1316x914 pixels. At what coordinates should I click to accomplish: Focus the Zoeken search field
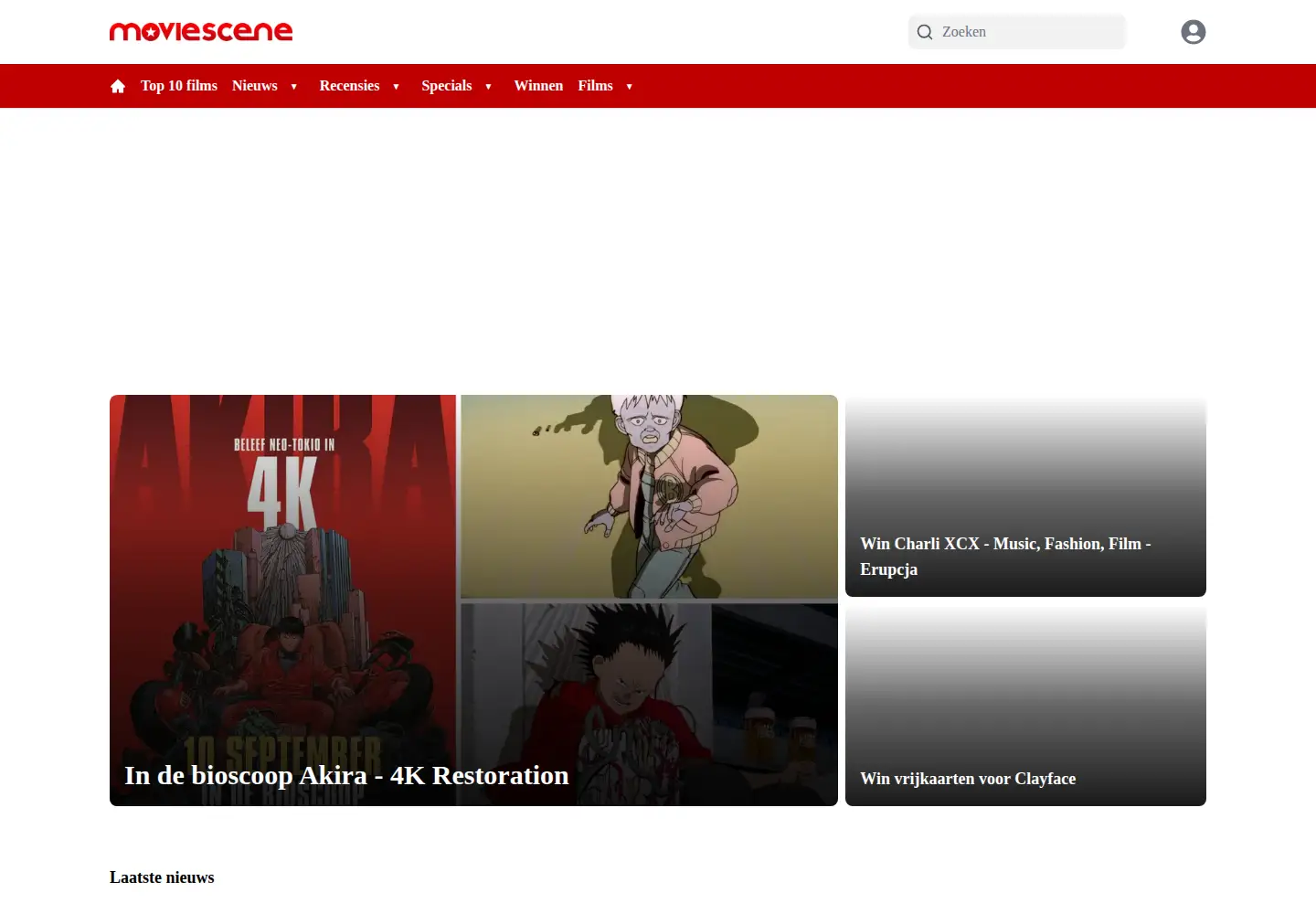(1017, 32)
